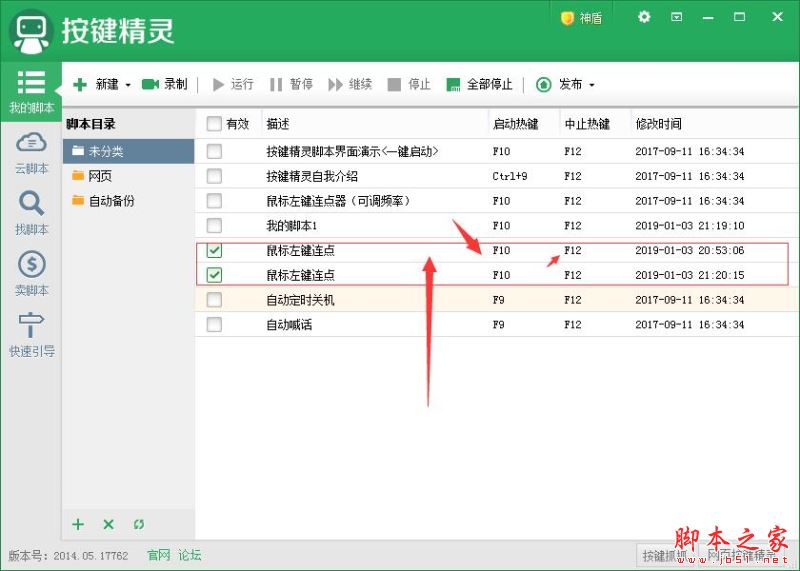Check the 按键精灵脚本界面演示 row checkbox

tap(214, 151)
